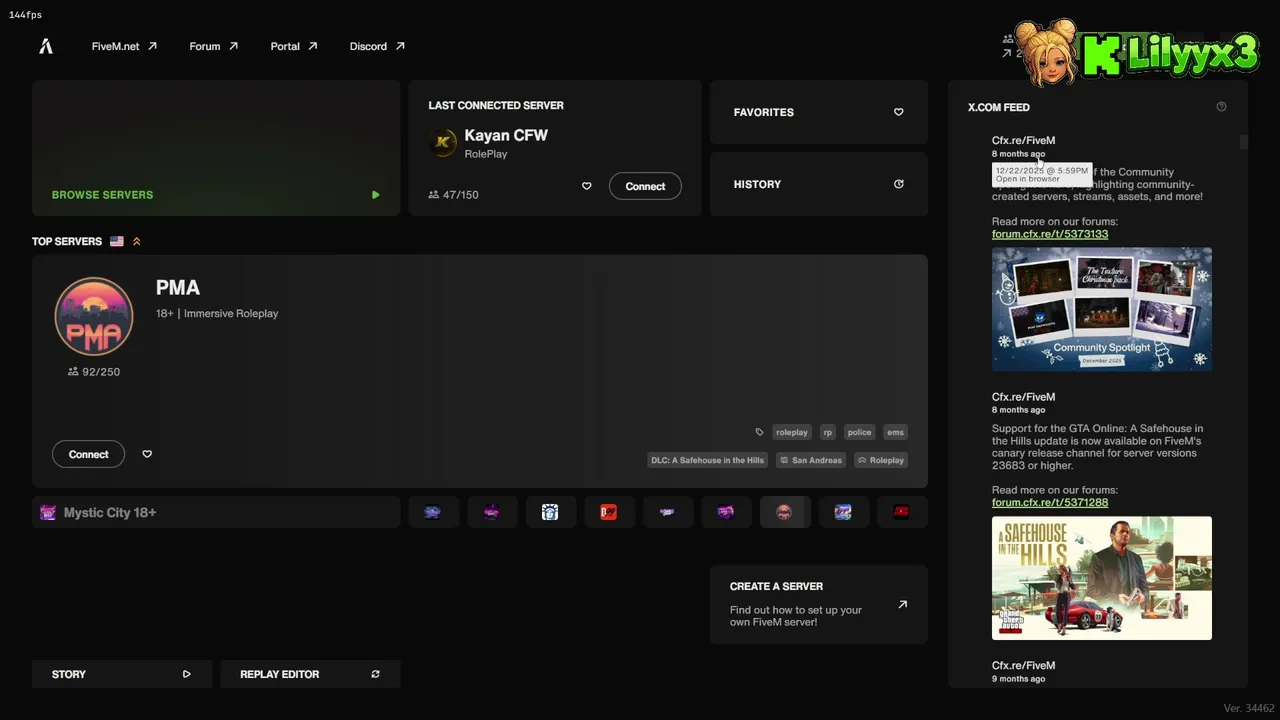The height and width of the screenshot is (720, 1280).
Task: Select the lowercase roleplay tag beside rp
Action: pyautogui.click(x=791, y=432)
